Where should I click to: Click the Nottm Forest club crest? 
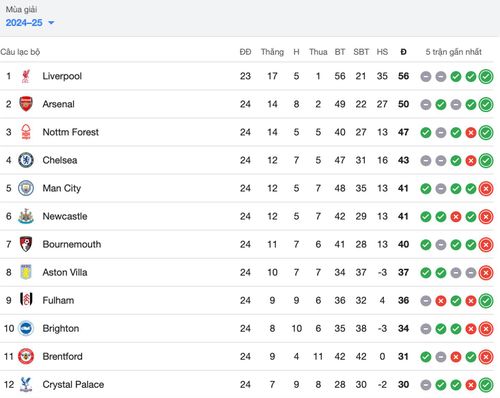click(26, 132)
